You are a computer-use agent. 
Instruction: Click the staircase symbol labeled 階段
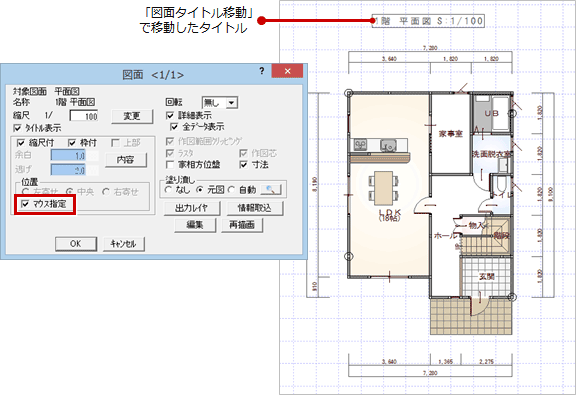486,236
